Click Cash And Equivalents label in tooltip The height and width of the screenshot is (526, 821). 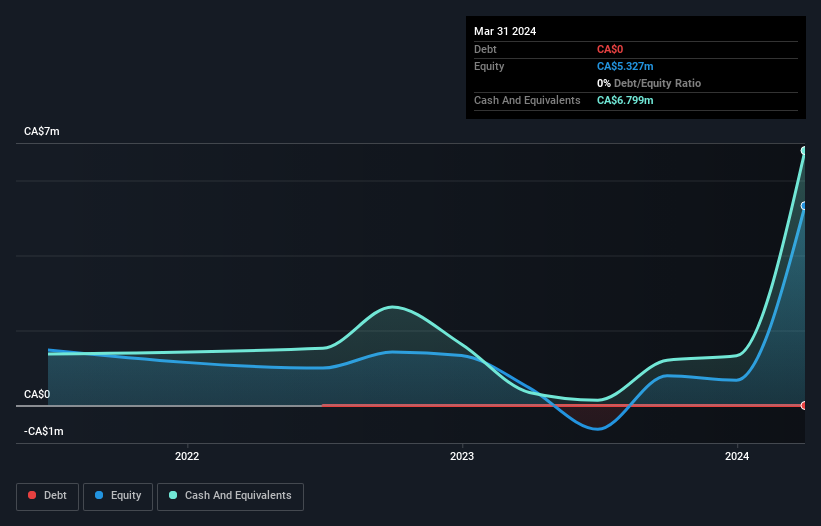[527, 100]
